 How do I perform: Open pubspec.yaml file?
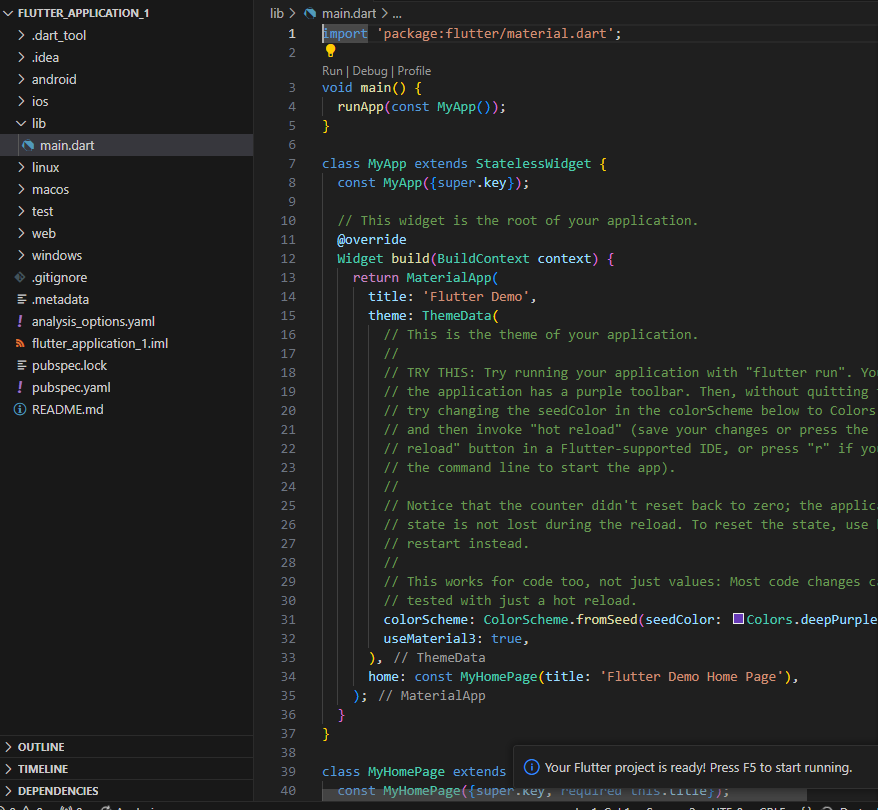[71, 387]
